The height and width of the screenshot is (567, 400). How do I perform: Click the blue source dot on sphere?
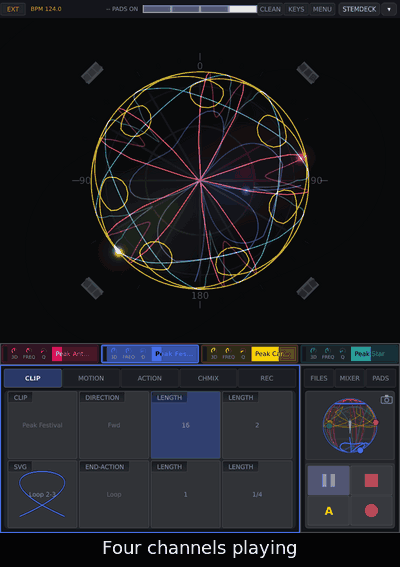pos(246,191)
